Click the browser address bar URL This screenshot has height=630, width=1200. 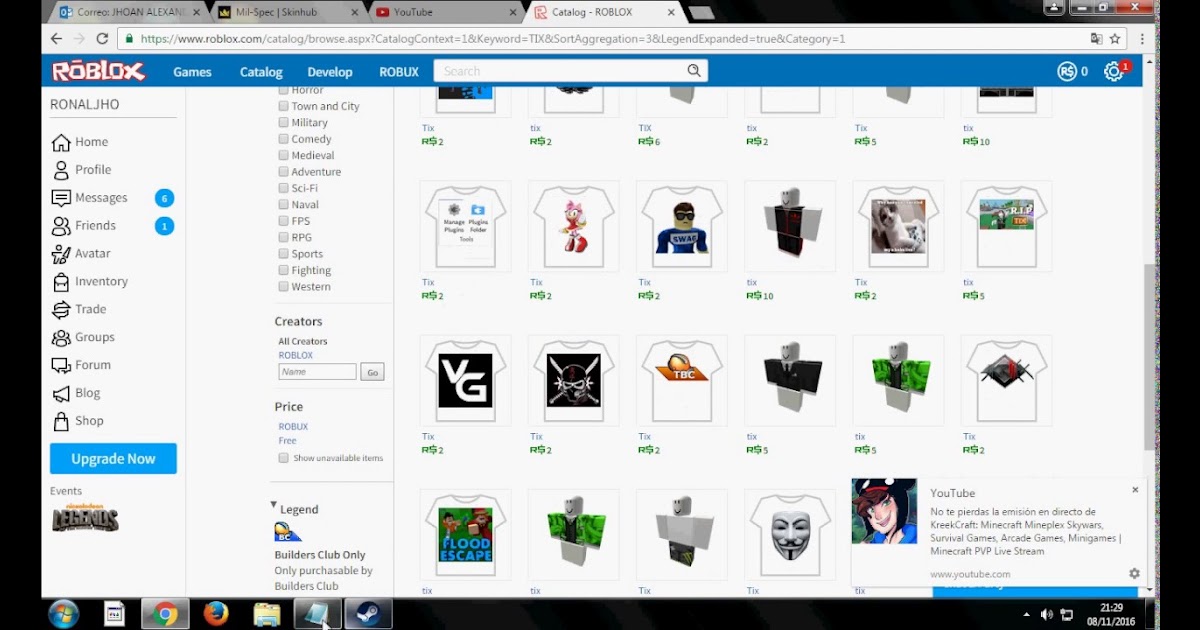(x=493, y=39)
